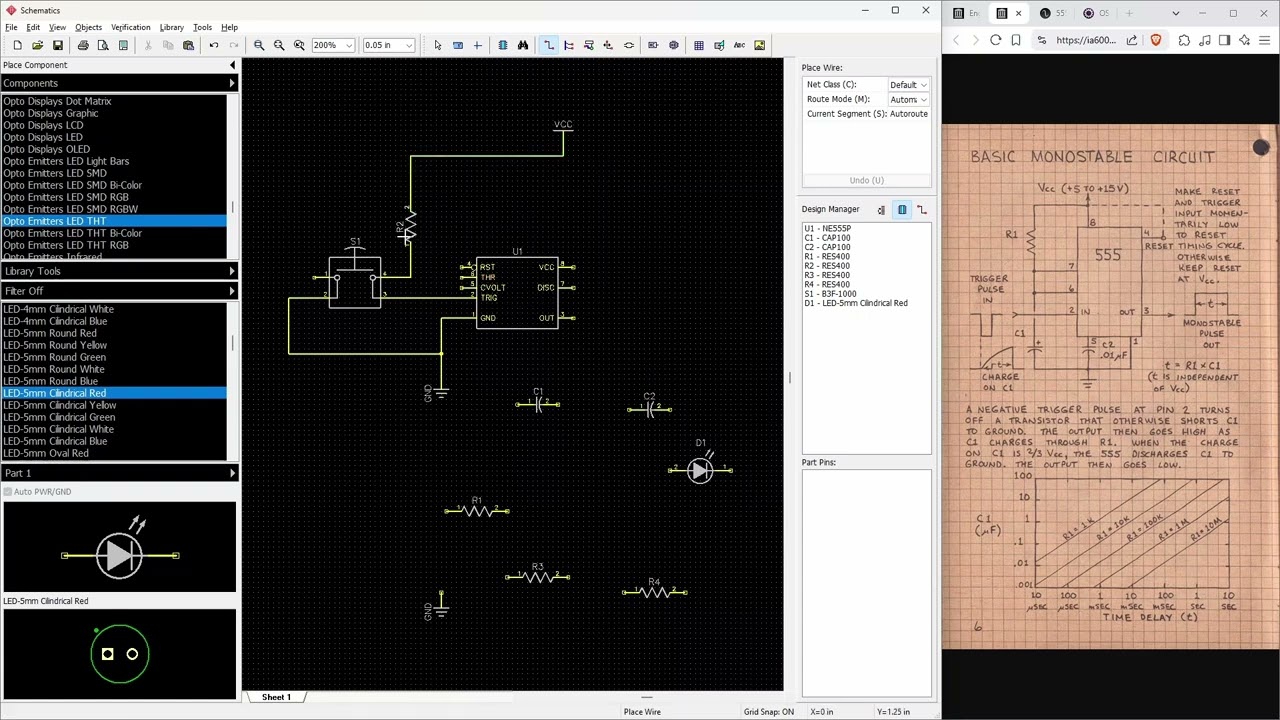Open the Tools menu

[x=202, y=27]
